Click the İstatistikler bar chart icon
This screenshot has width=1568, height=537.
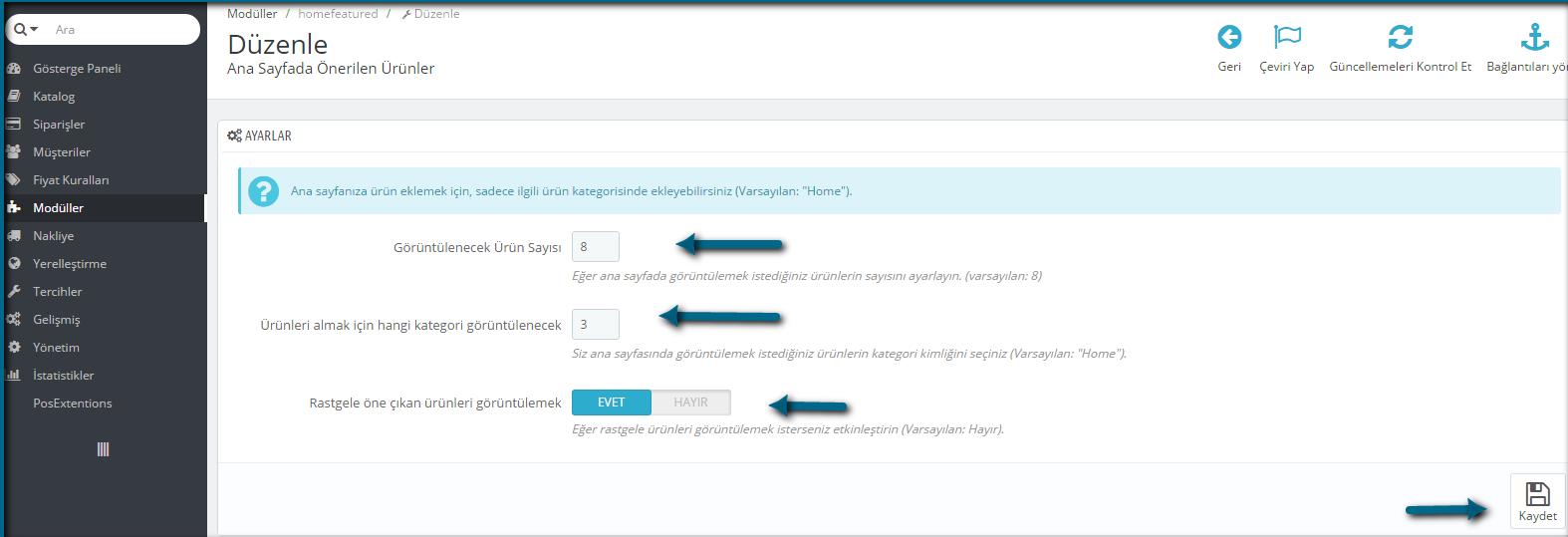[x=14, y=376]
